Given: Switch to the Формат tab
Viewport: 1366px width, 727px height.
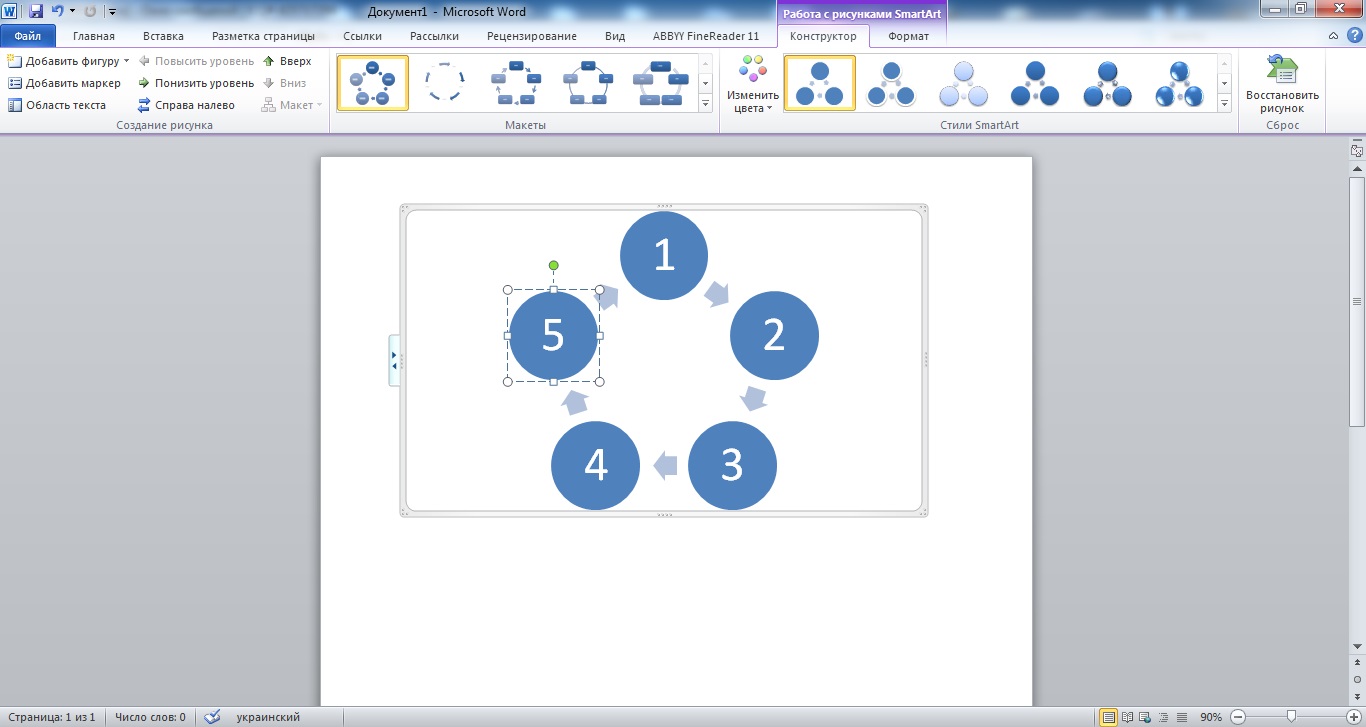Looking at the screenshot, I should pyautogui.click(x=908, y=36).
